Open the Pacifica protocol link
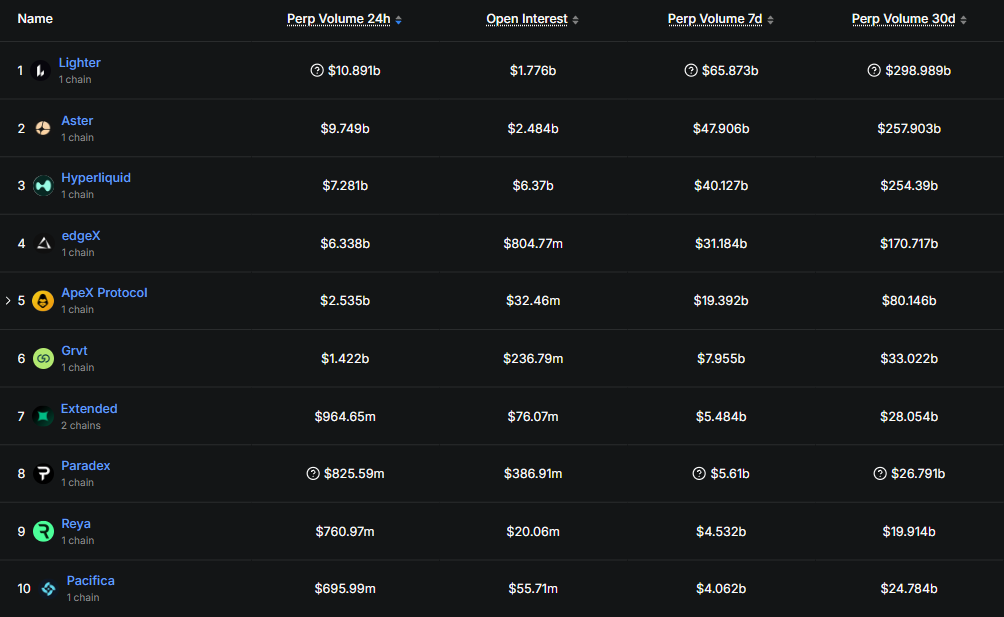Viewport: 1004px width, 617px height. pyautogui.click(x=91, y=581)
